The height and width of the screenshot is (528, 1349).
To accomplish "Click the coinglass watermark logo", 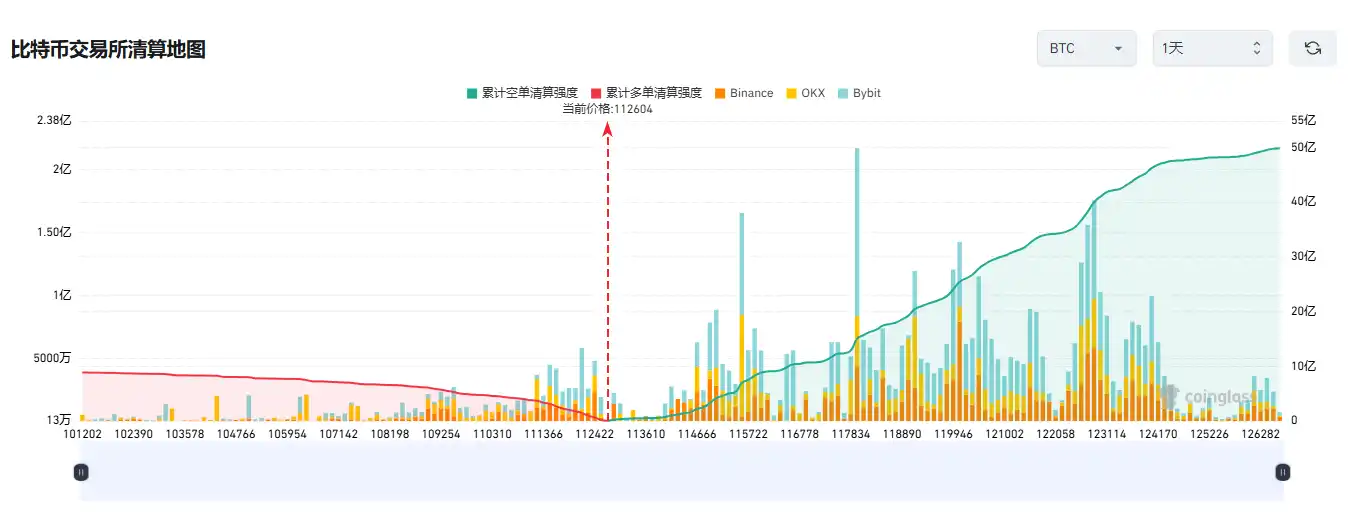I will 1207,397.
